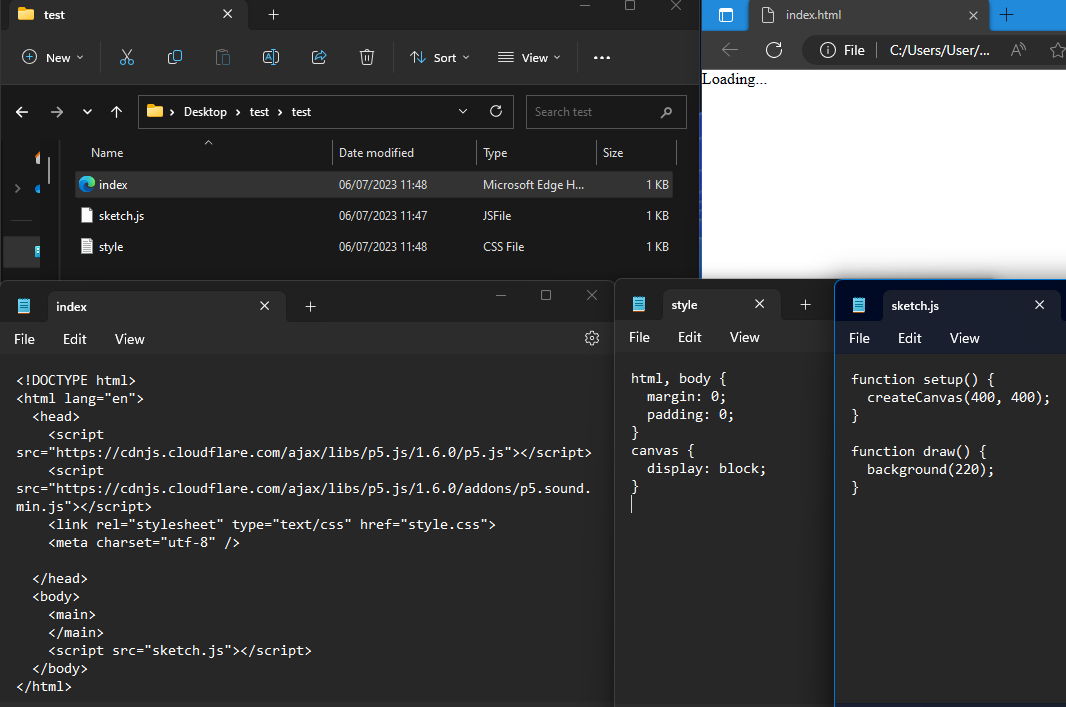Select the index file in File Explorer
The image size is (1066, 707).
click(374, 185)
